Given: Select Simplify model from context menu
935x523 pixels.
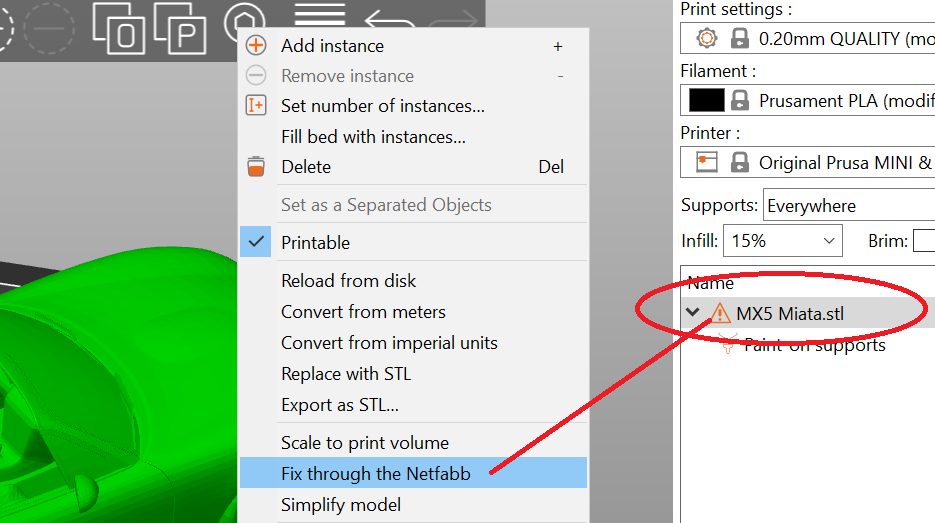Looking at the screenshot, I should click(340, 505).
